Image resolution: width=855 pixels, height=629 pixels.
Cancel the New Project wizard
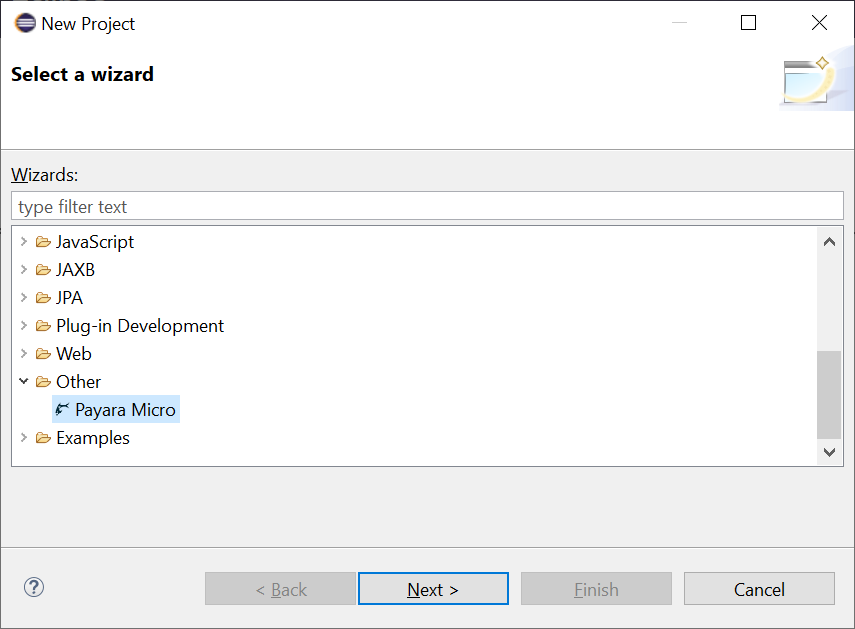(759, 589)
